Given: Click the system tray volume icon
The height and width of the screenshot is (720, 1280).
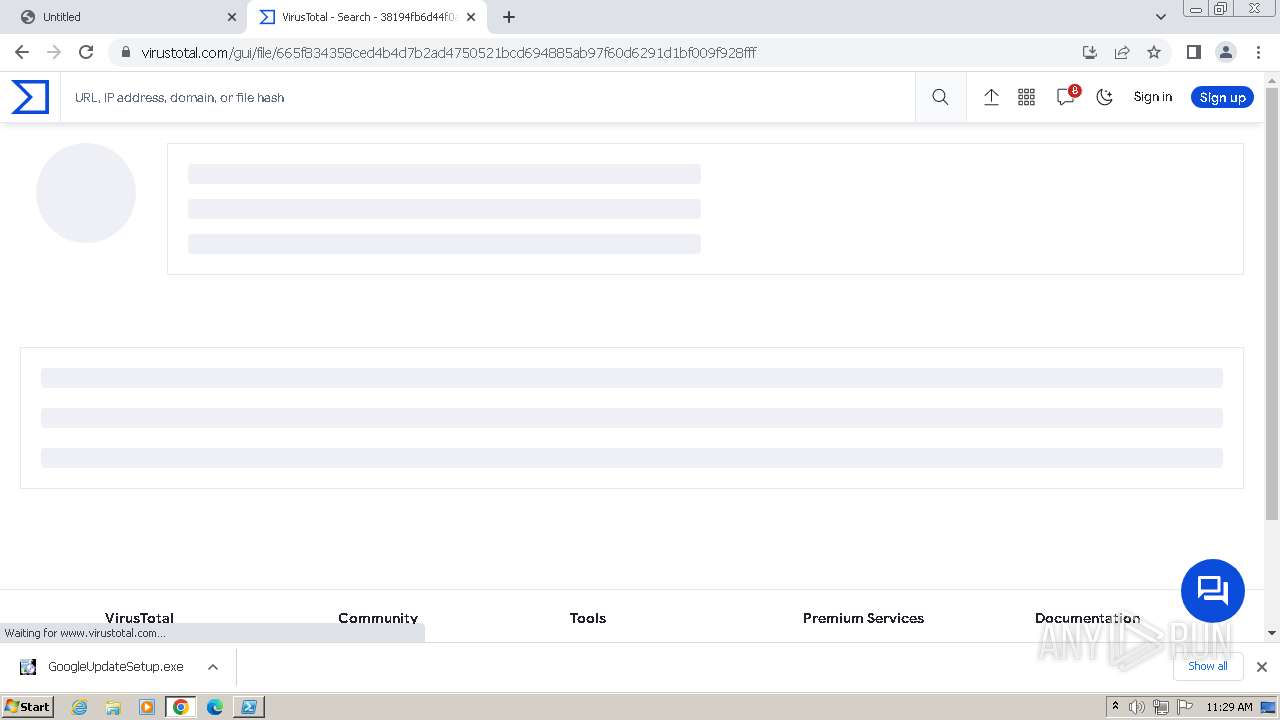Looking at the screenshot, I should 1137,707.
